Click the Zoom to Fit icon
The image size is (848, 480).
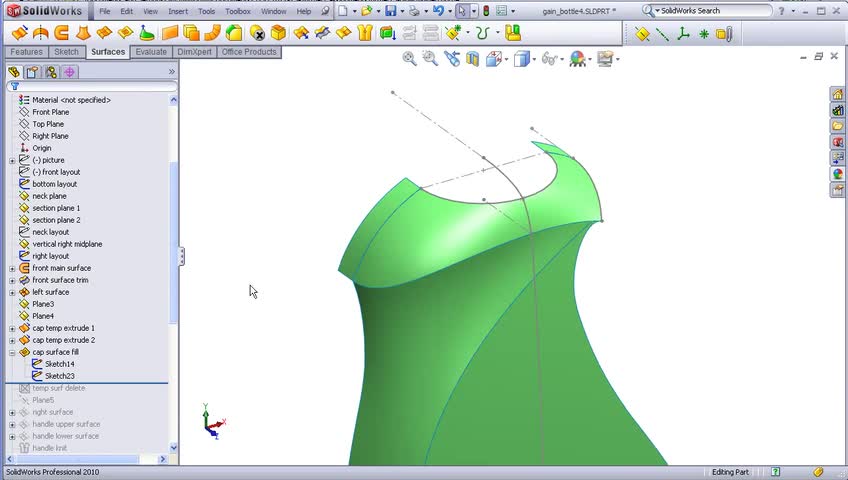click(x=409, y=58)
